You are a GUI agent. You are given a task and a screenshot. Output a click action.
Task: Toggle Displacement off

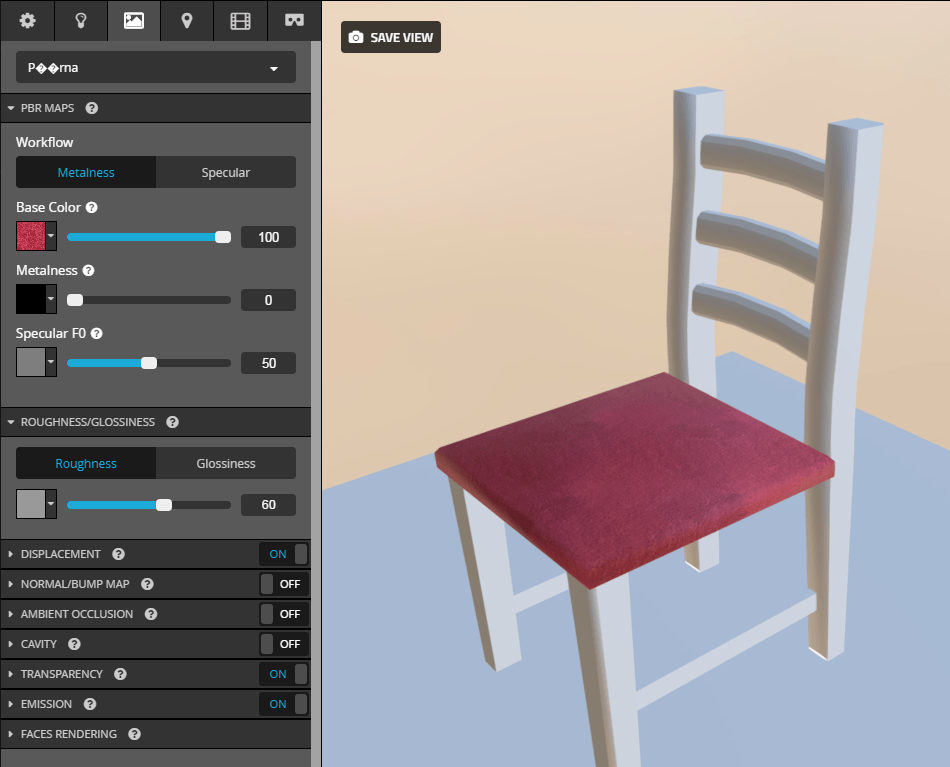tap(284, 554)
